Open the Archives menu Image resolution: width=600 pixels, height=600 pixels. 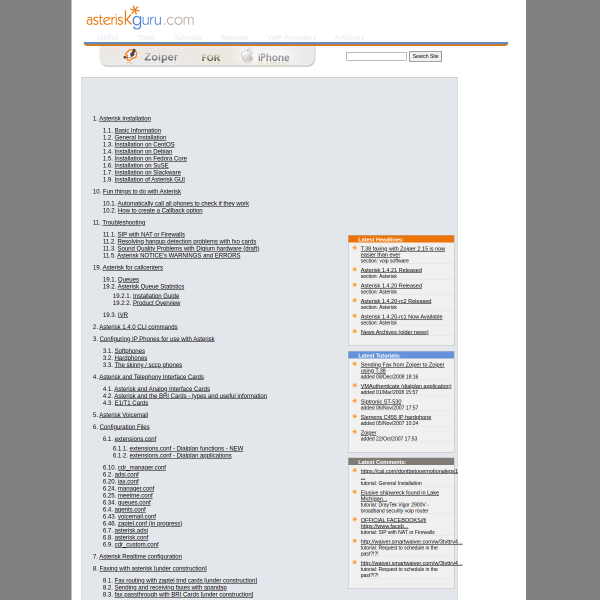click(x=349, y=38)
